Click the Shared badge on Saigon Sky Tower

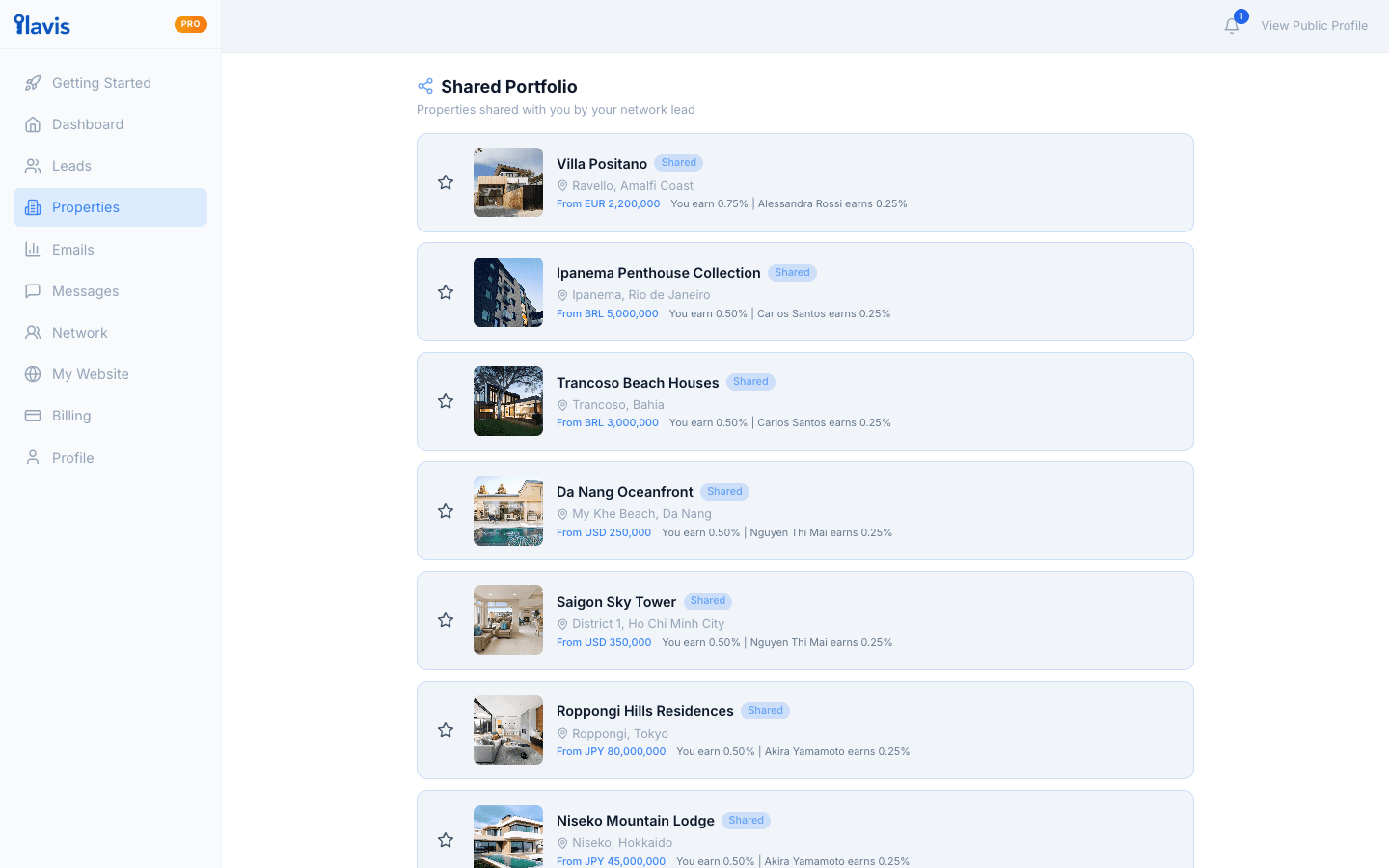707,600
